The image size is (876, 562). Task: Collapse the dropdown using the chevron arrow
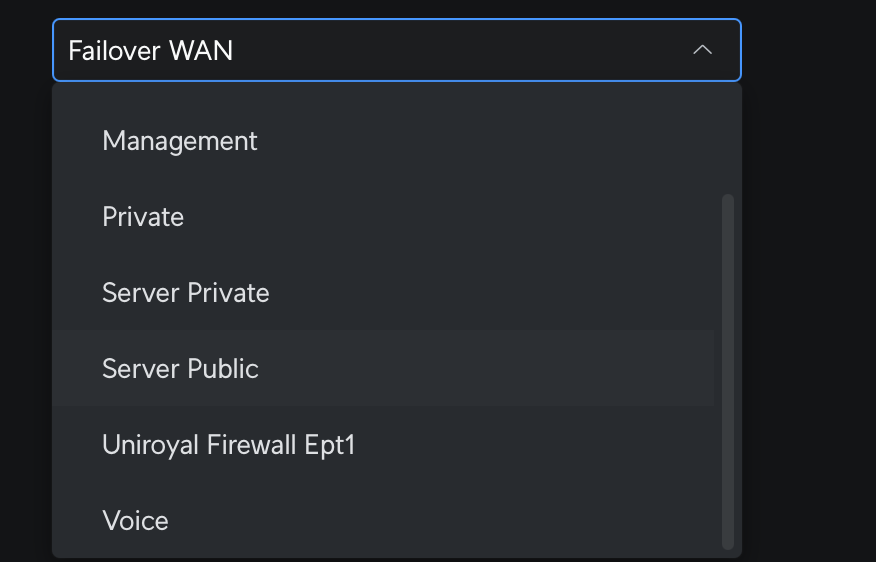point(702,50)
